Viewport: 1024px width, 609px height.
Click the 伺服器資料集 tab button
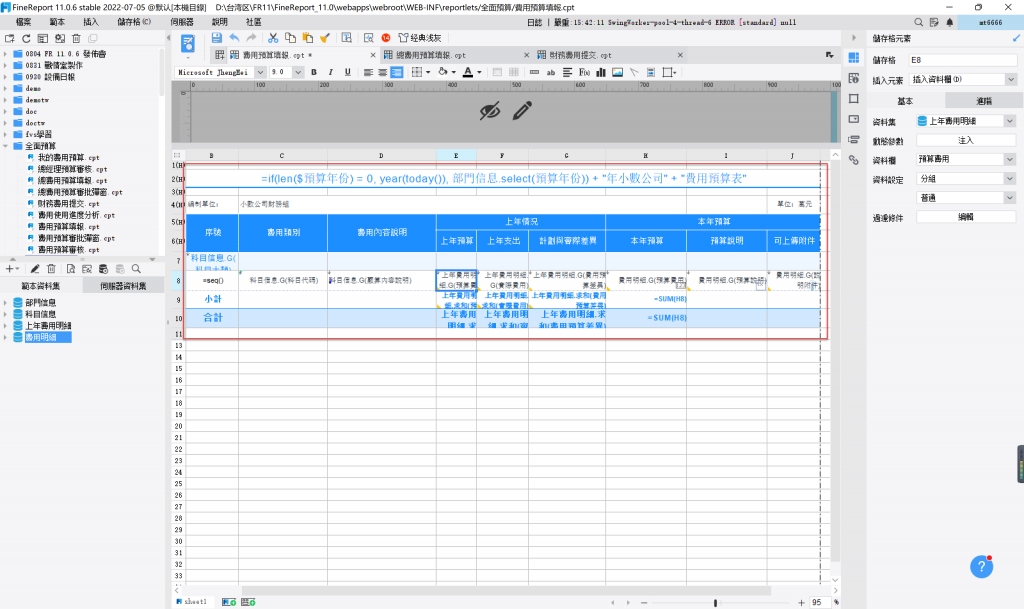point(123,286)
